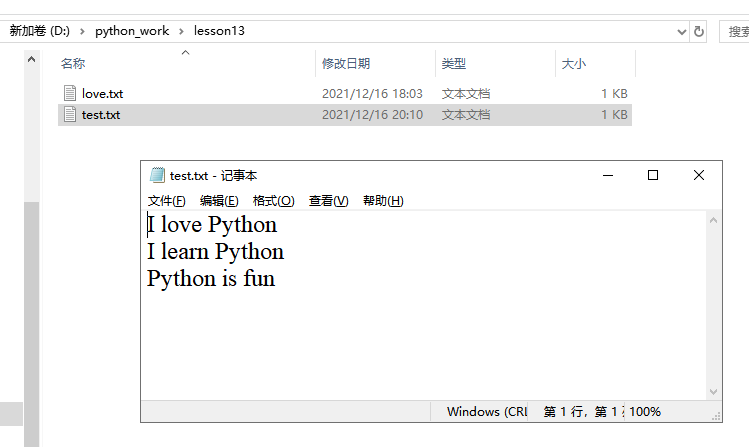Open the 格式(O) menu in Notepad
Viewport: 749px width, 447px height.
(273, 201)
